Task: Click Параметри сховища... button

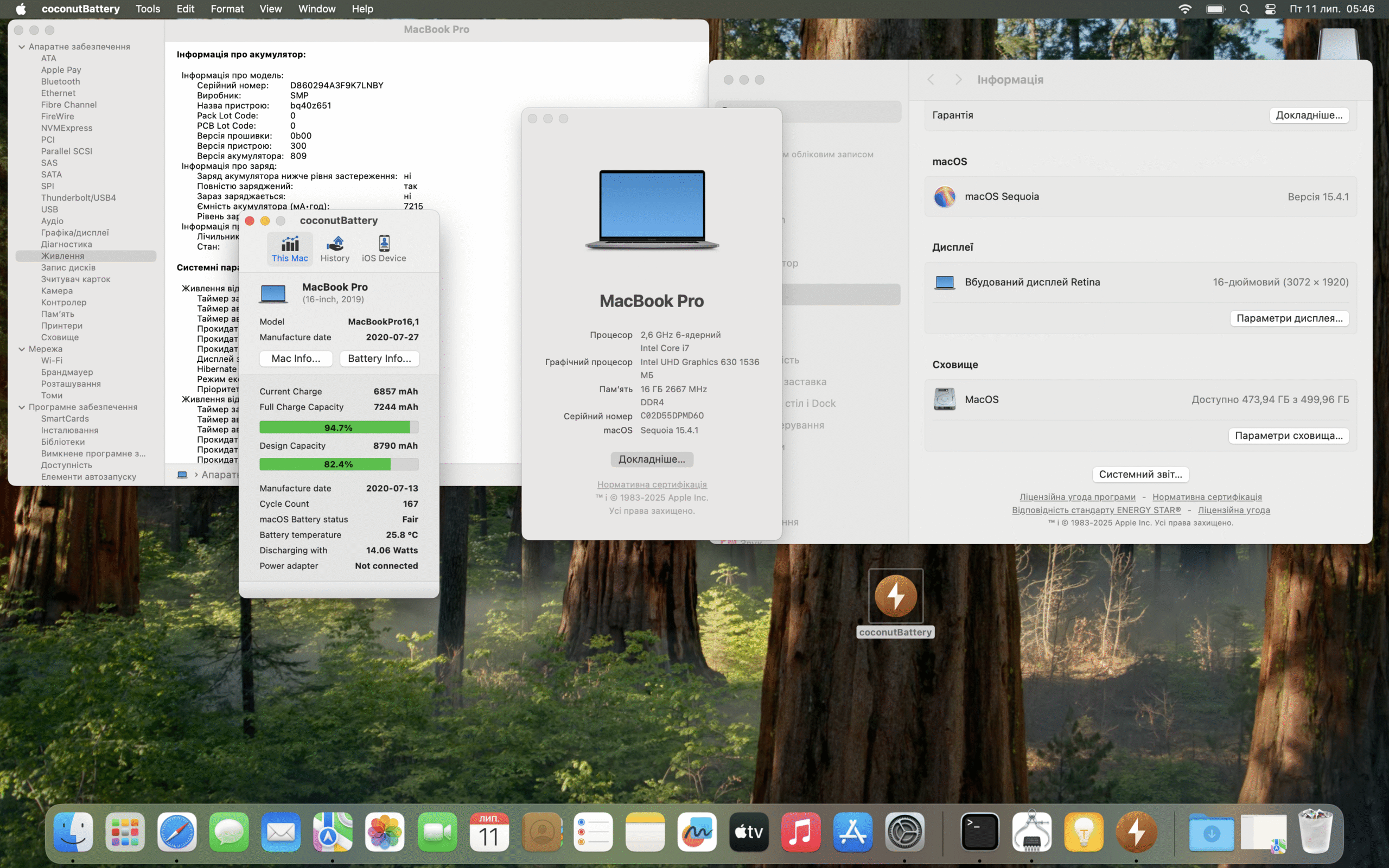Action: (1289, 435)
